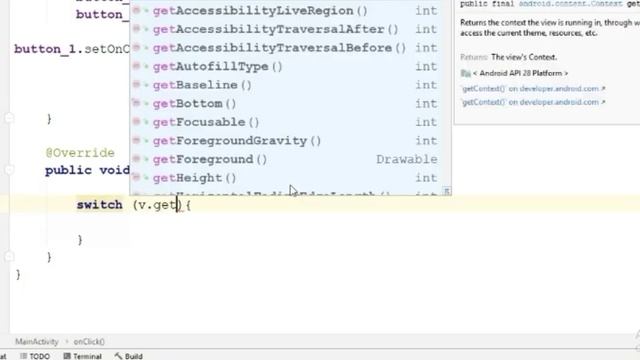Click method icon beside getHeight()
Image resolution: width=640 pixels, height=360 pixels.
(x=137, y=178)
